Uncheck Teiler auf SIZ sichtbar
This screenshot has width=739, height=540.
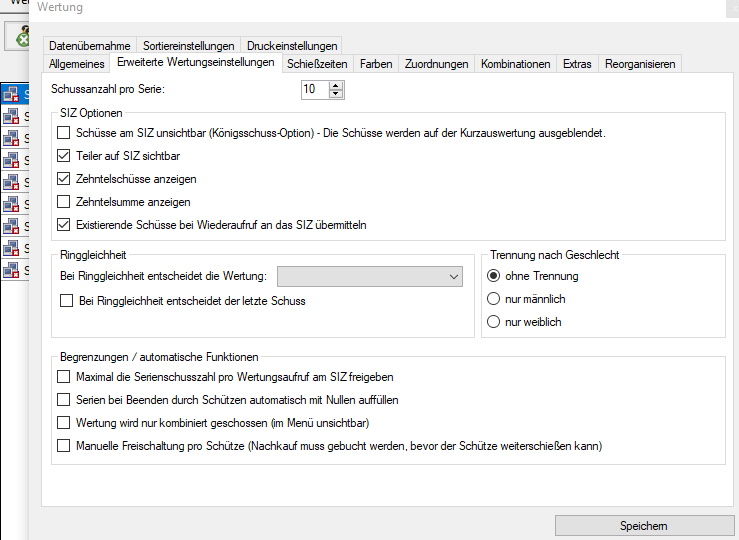click(x=65, y=156)
